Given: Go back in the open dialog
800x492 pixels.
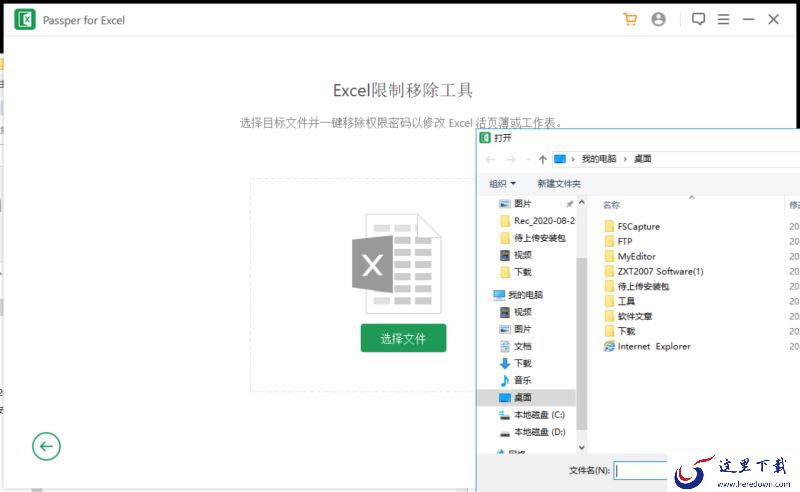Looking at the screenshot, I should (490, 160).
